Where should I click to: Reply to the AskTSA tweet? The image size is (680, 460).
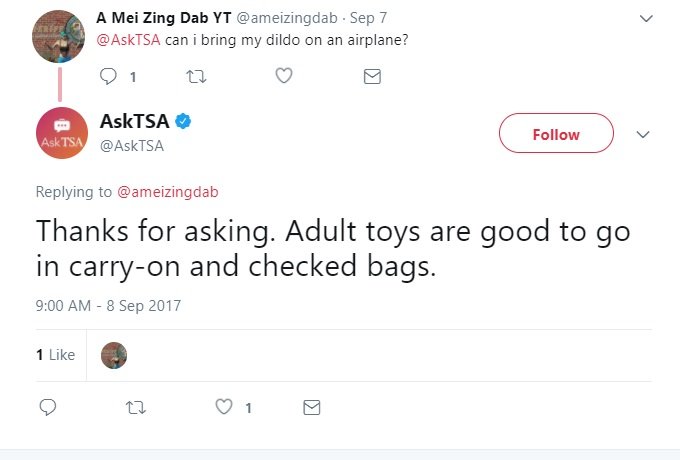coord(47,407)
